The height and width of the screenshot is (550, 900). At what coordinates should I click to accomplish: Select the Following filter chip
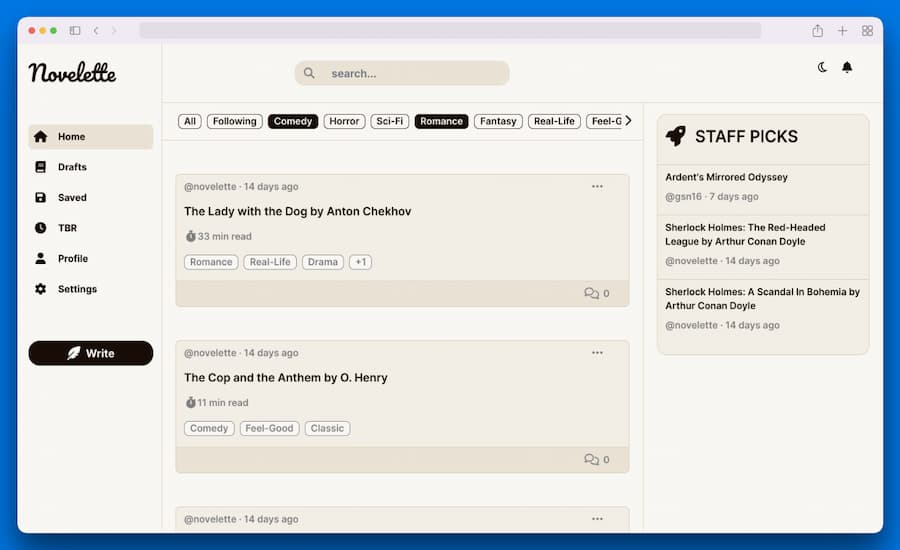235,121
